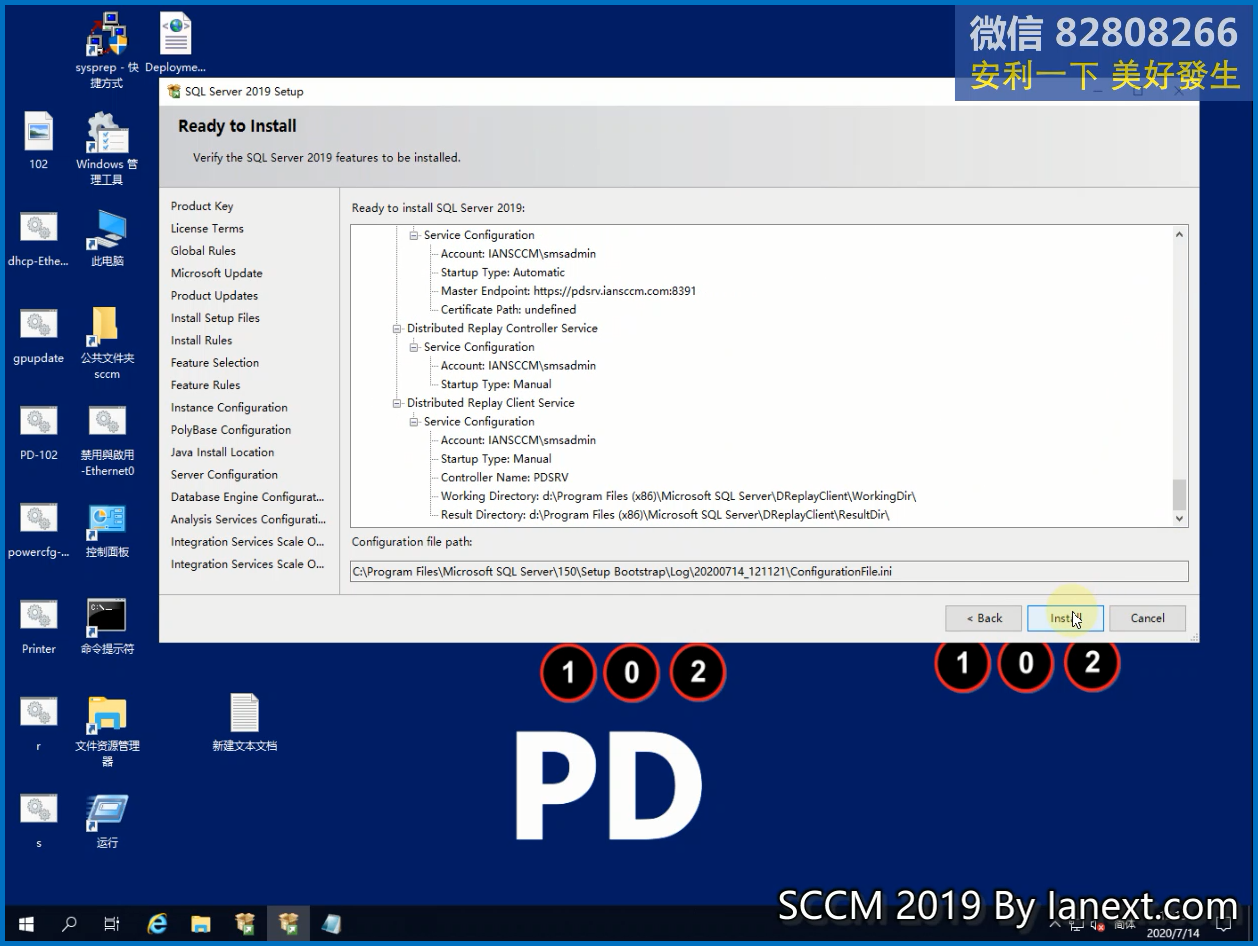Screen dimensions: 1258x946
Task: Click the summary tree scrollbar thumb
Action: (1179, 495)
